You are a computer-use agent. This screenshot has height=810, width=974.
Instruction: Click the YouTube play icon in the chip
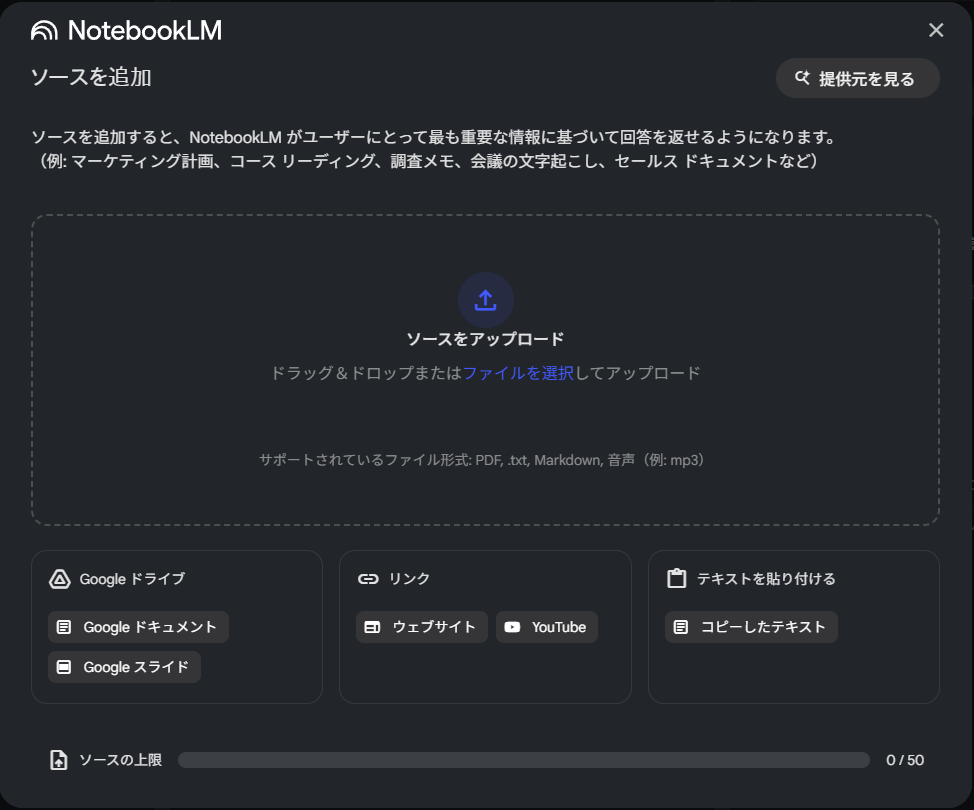coord(513,627)
